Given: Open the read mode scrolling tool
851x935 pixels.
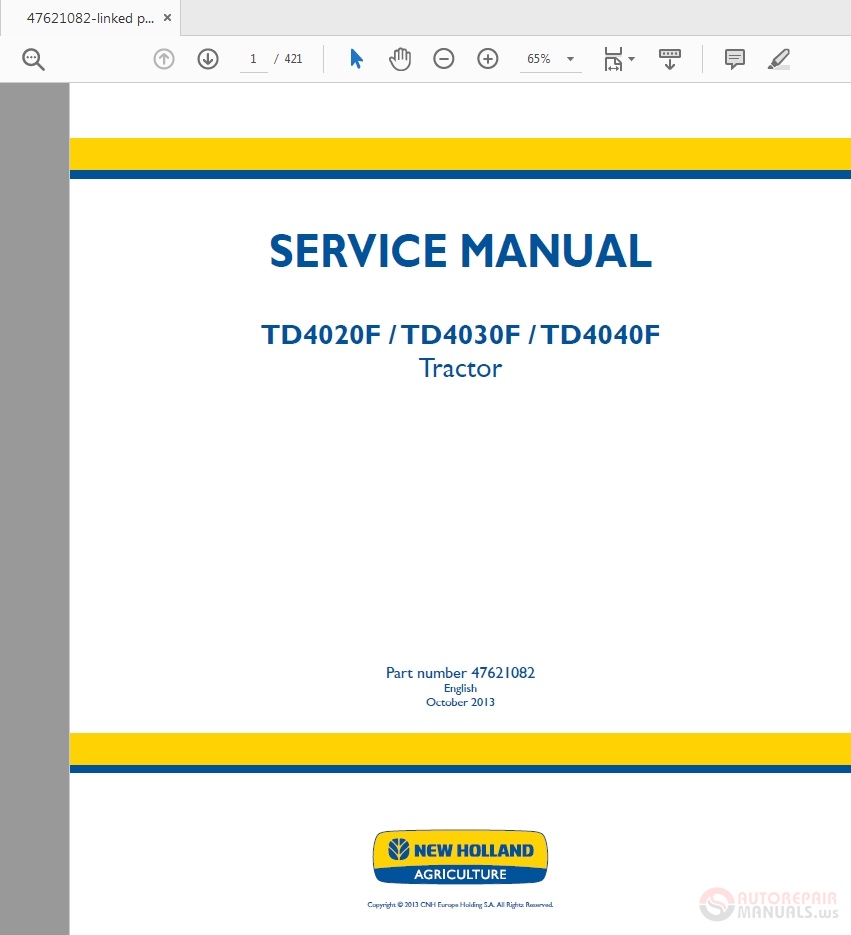Looking at the screenshot, I should coord(670,59).
